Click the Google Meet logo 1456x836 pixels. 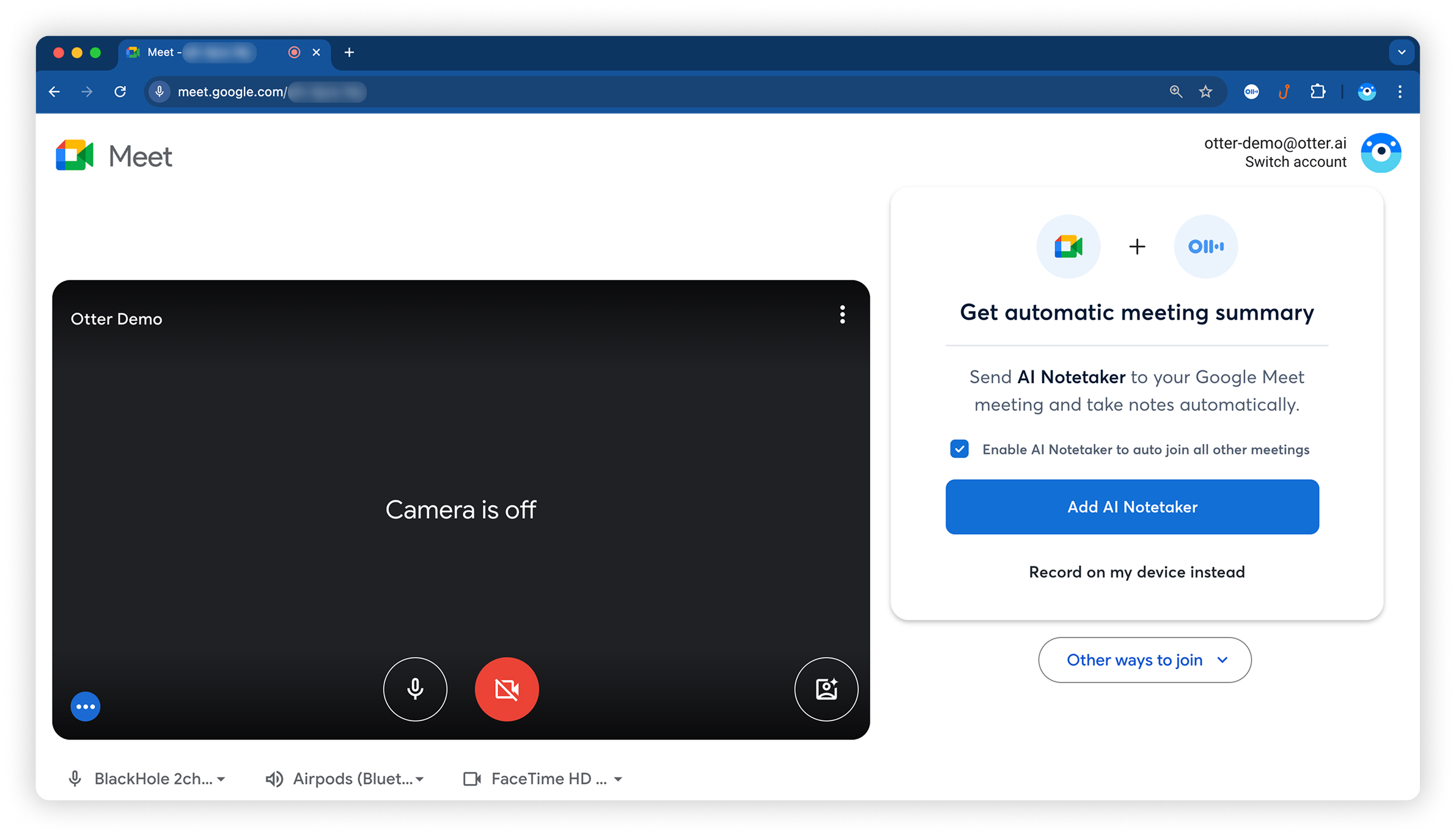tap(114, 155)
